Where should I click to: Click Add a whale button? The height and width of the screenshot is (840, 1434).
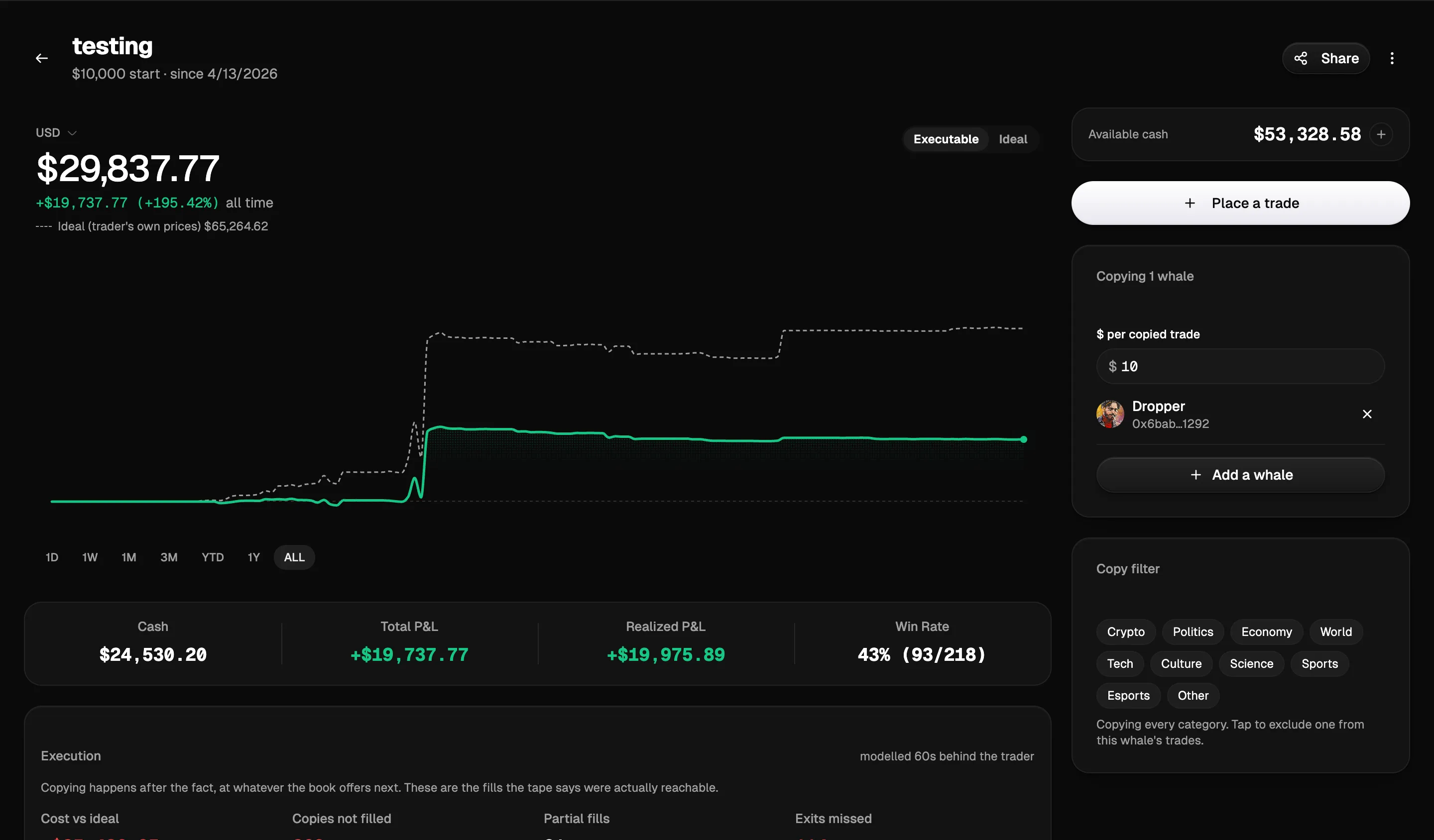(x=1240, y=475)
